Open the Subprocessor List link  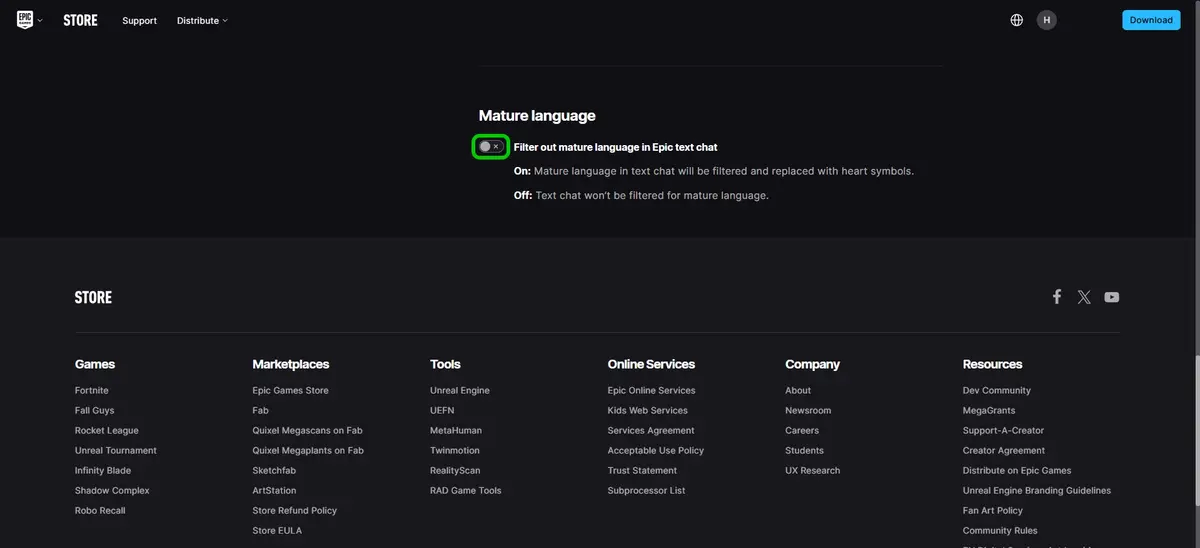(646, 490)
